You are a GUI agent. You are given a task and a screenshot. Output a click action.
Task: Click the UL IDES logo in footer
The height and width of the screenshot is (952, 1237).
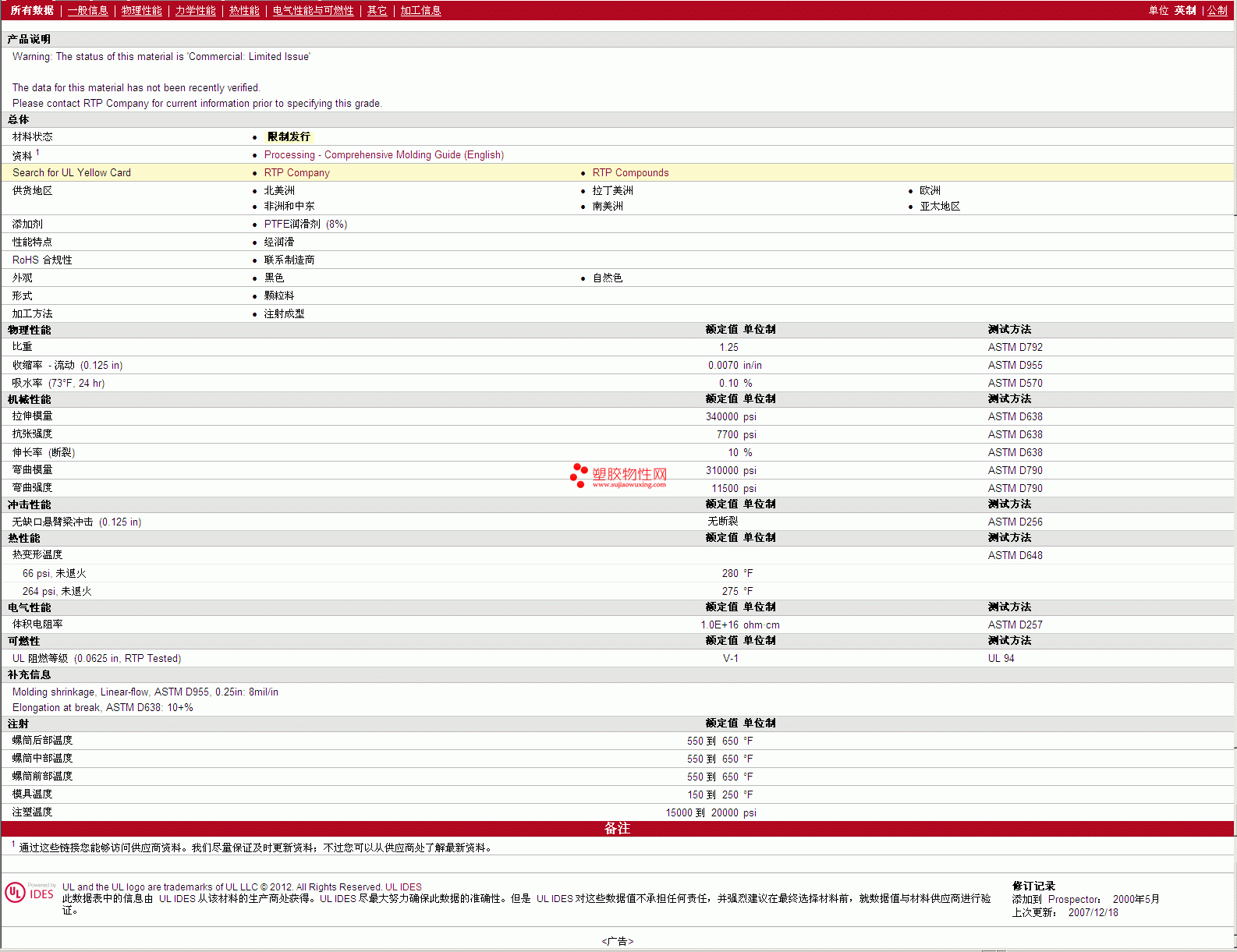[30, 893]
